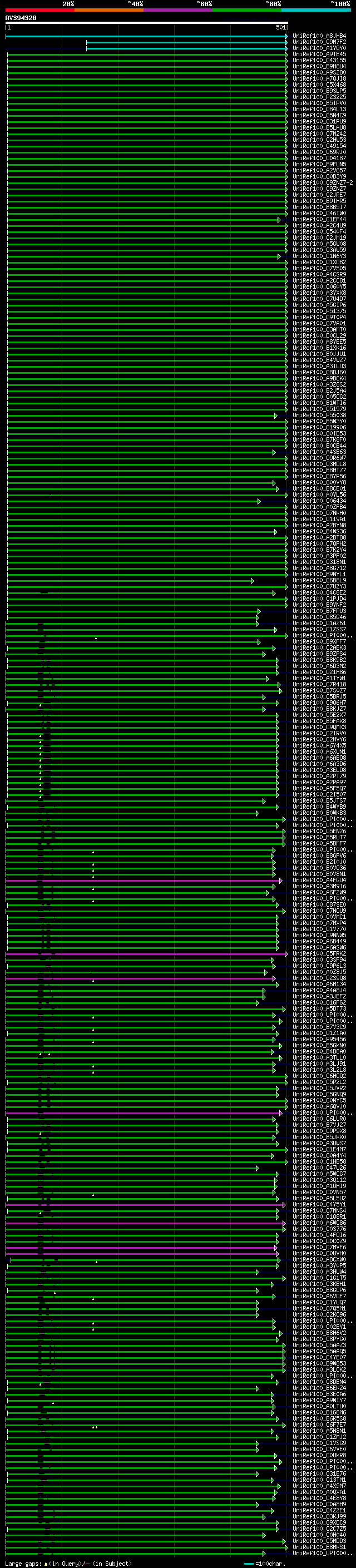This screenshot has width=356, height=1568.
Task: Select the UniRef100_B9FUN5 label
Action: 319,164
